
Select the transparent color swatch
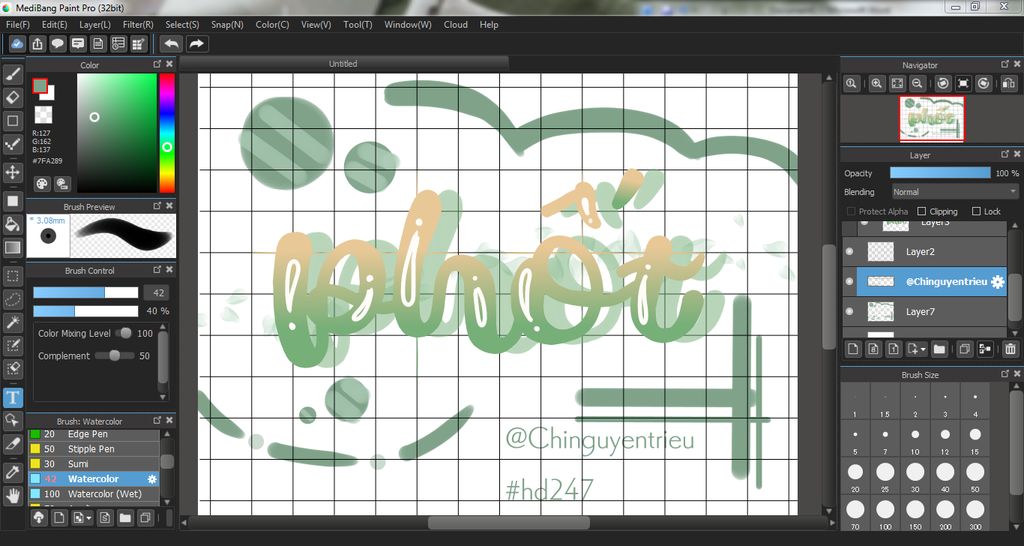[x=43, y=114]
